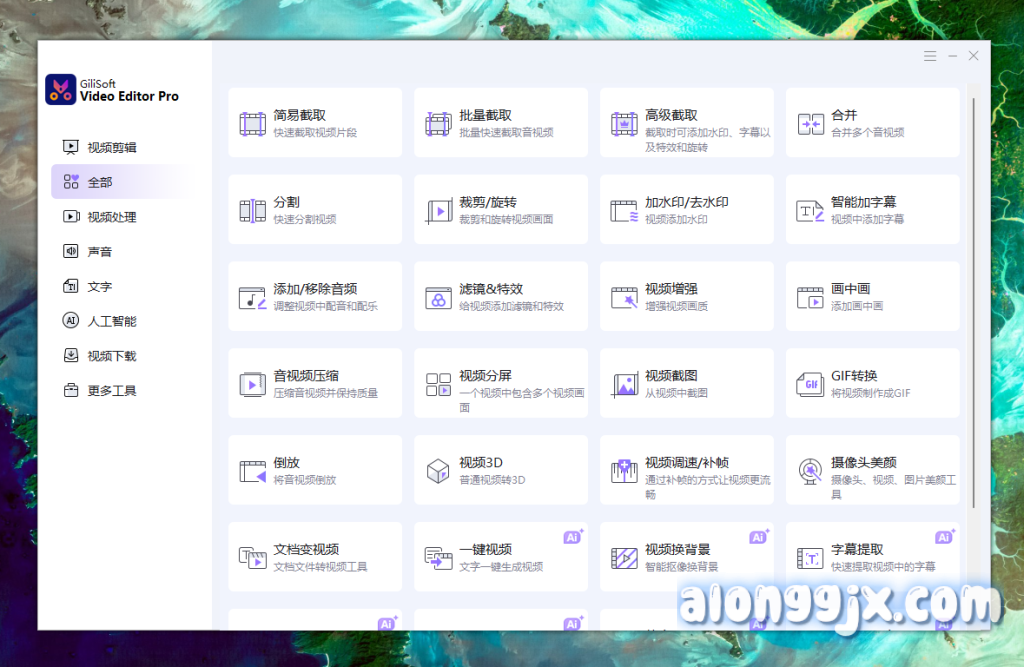The height and width of the screenshot is (667, 1024).
Task: Open the Filters & Effects (滤镜&特效) icon
Action: coord(438,298)
